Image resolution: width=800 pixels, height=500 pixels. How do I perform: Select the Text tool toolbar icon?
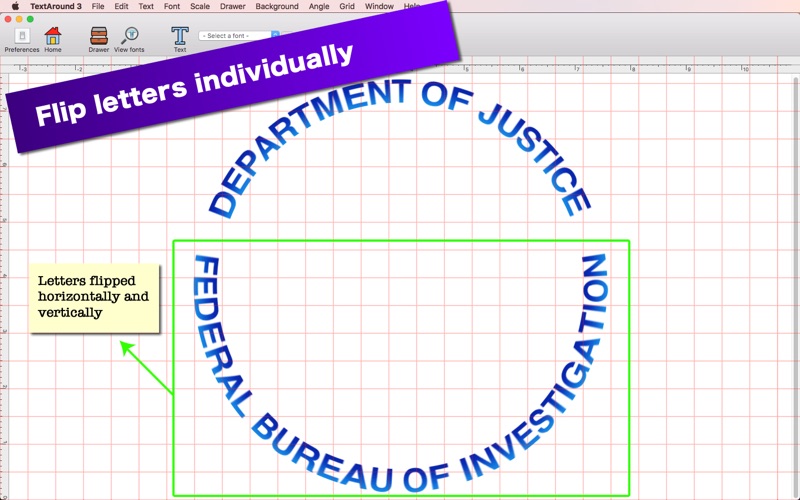pos(180,37)
